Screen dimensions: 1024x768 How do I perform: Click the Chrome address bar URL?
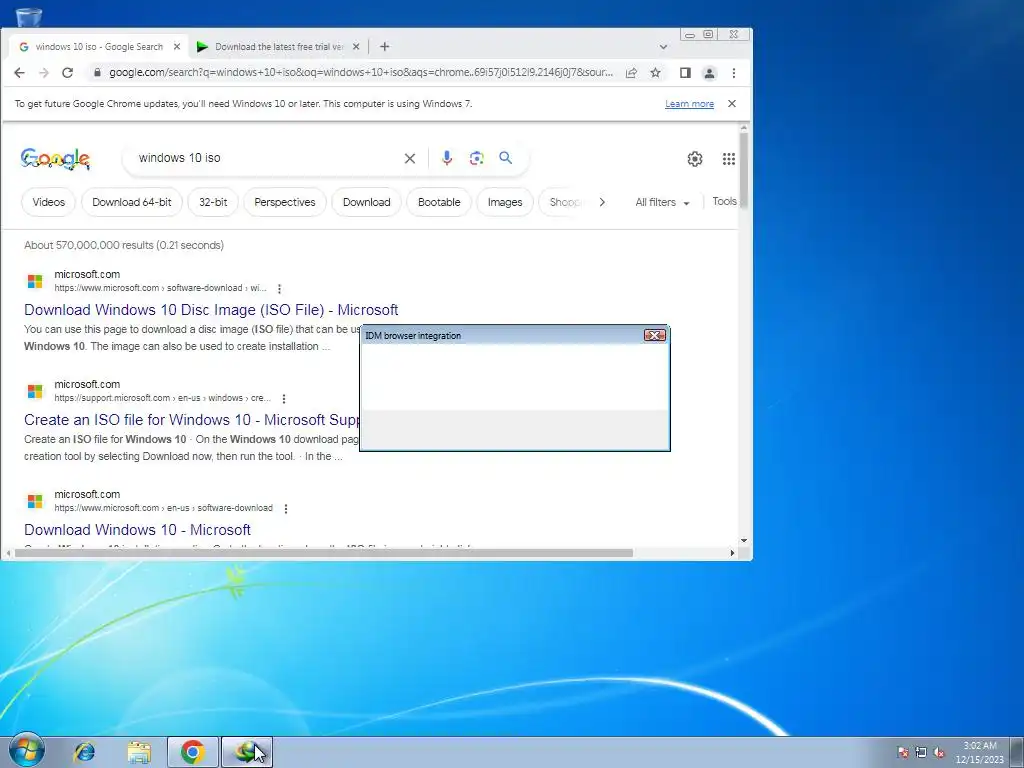pos(361,72)
